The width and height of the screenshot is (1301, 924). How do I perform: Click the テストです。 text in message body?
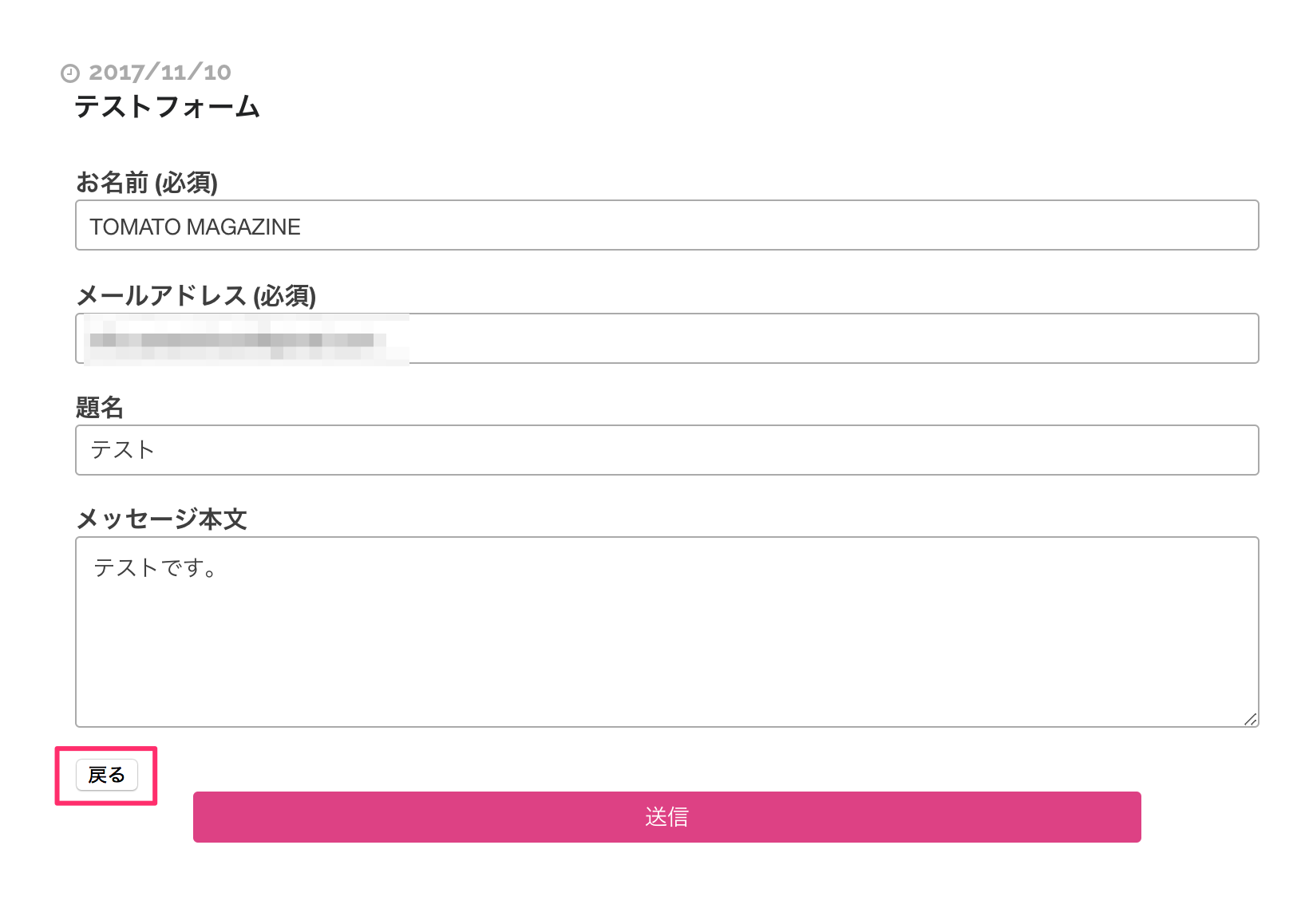(x=156, y=568)
